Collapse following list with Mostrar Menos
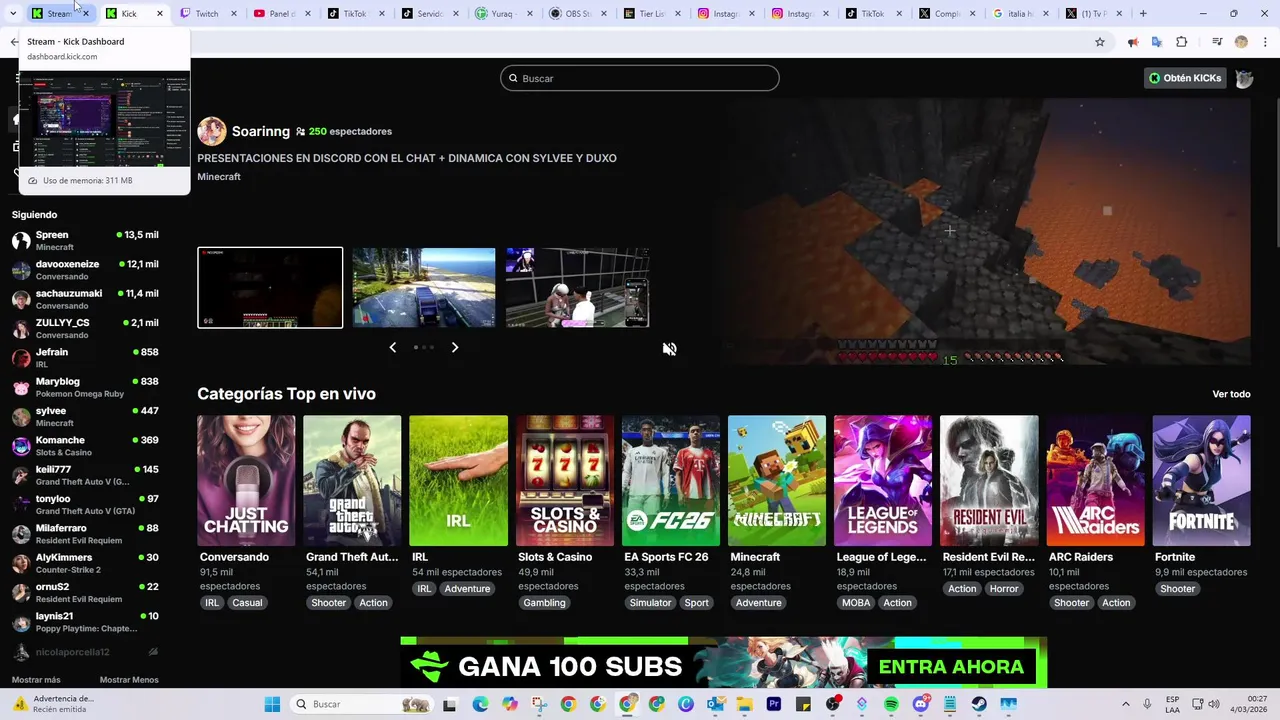 click(x=129, y=680)
